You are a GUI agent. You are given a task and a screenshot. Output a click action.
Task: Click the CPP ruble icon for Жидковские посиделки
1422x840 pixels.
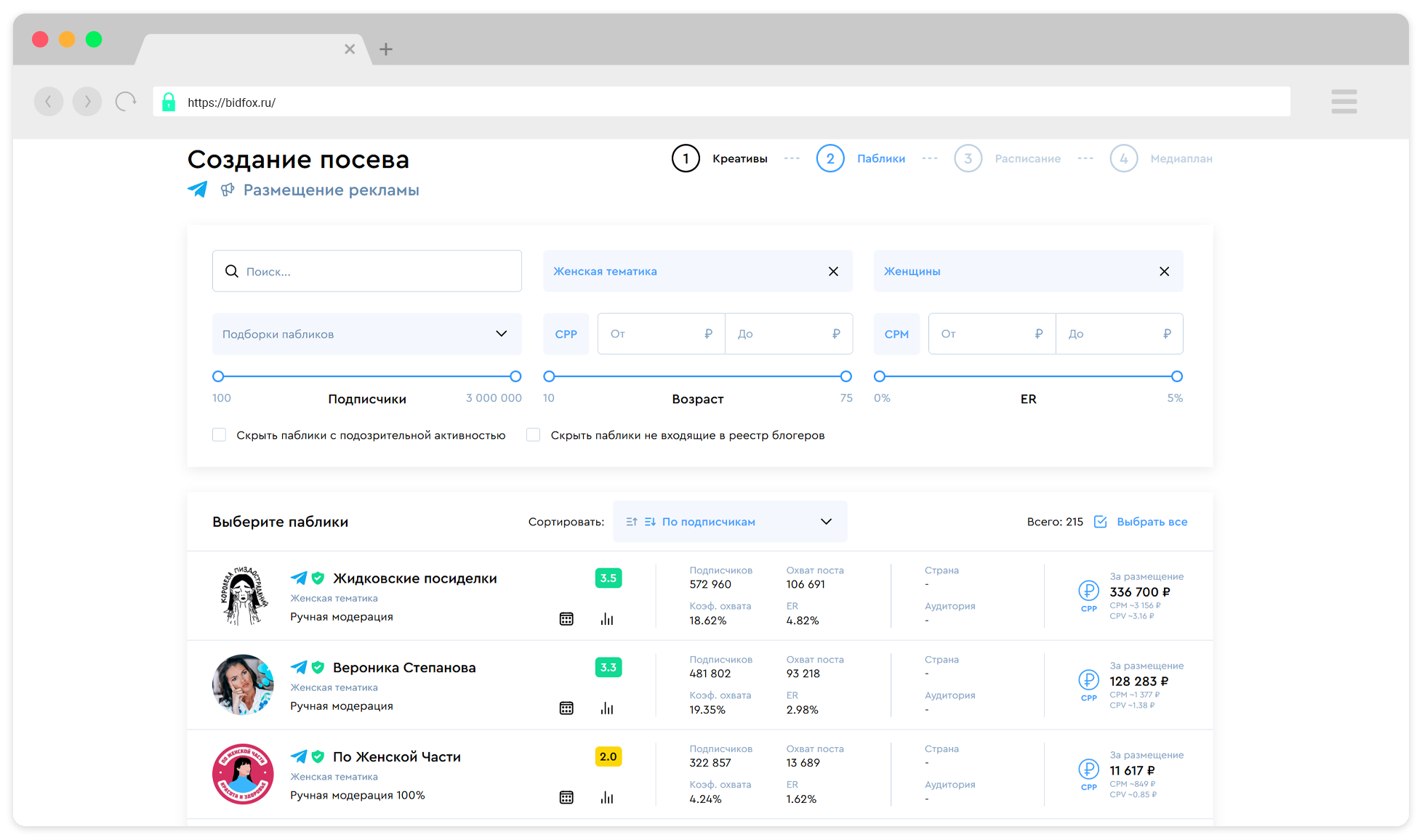click(x=1088, y=591)
